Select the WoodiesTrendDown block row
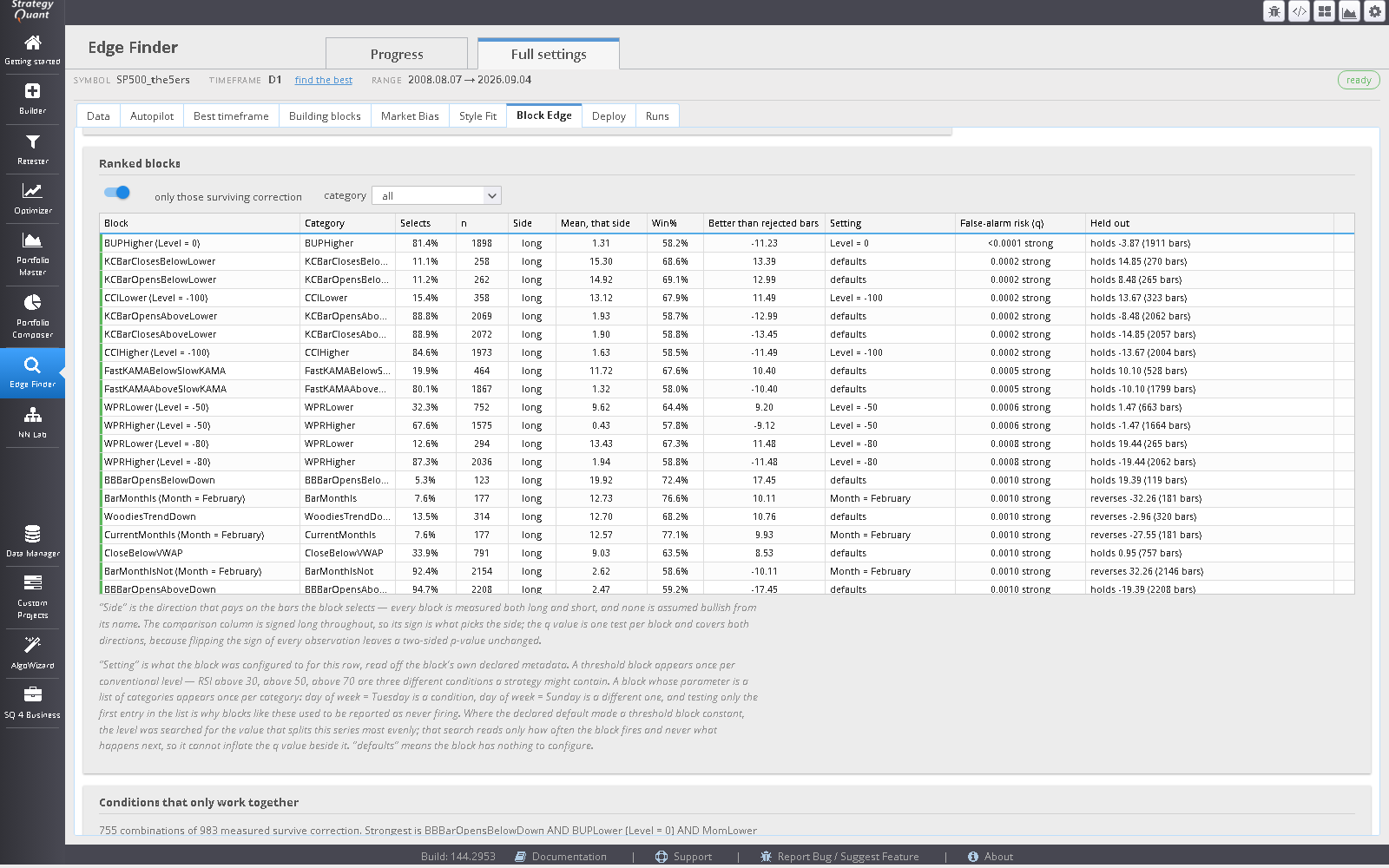The image size is (1389, 868). click(727, 516)
